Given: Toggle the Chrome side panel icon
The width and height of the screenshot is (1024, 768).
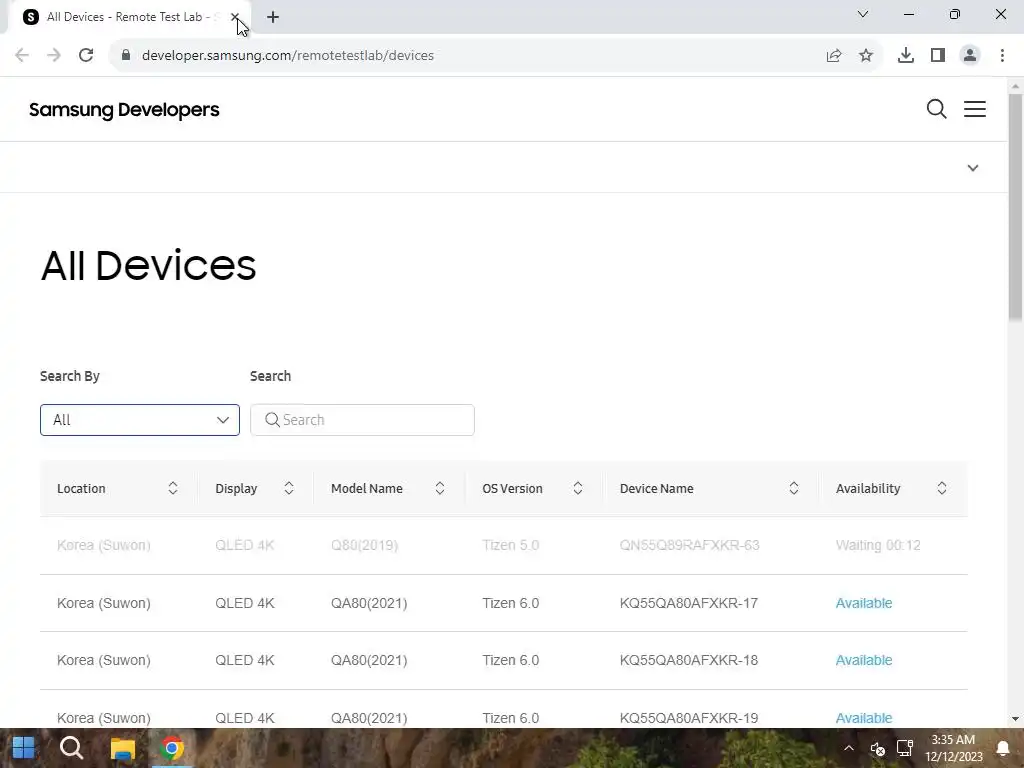Looking at the screenshot, I should [937, 56].
